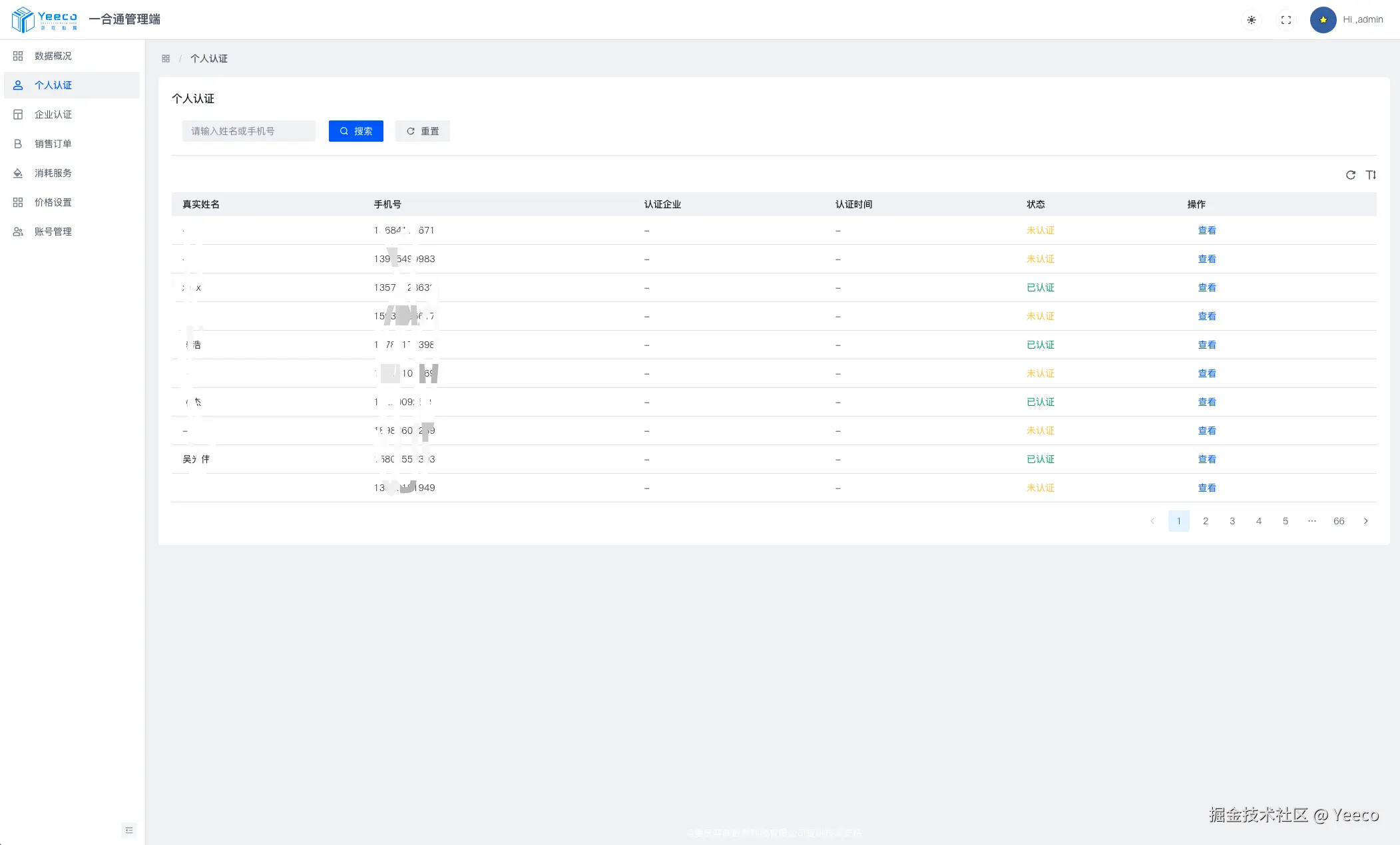Go to the next pagination page arrow
The width and height of the screenshot is (1400, 845).
pos(1365,521)
